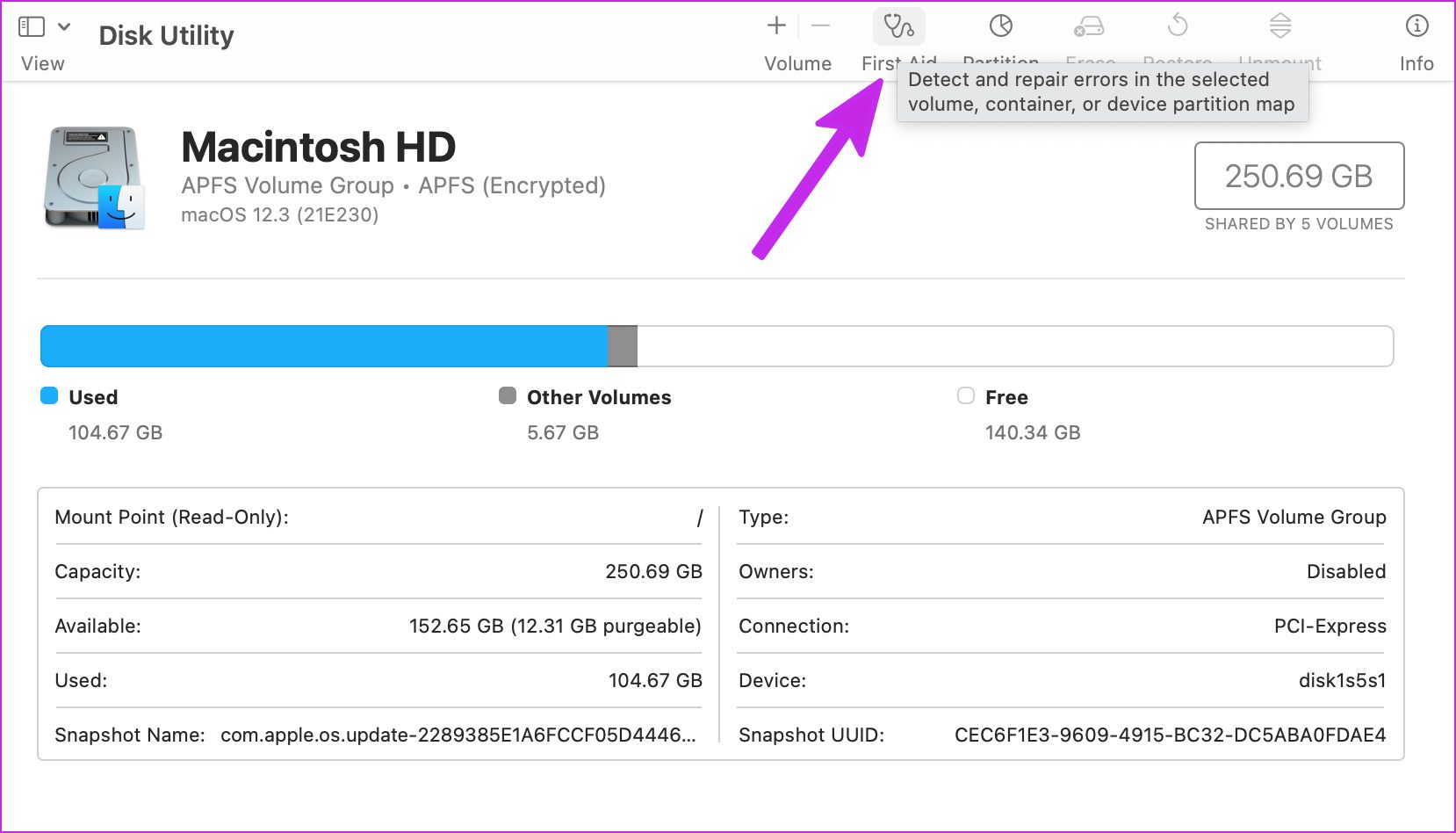The image size is (1456, 833).
Task: Open the Partition pie chart icon
Action: (x=1001, y=25)
